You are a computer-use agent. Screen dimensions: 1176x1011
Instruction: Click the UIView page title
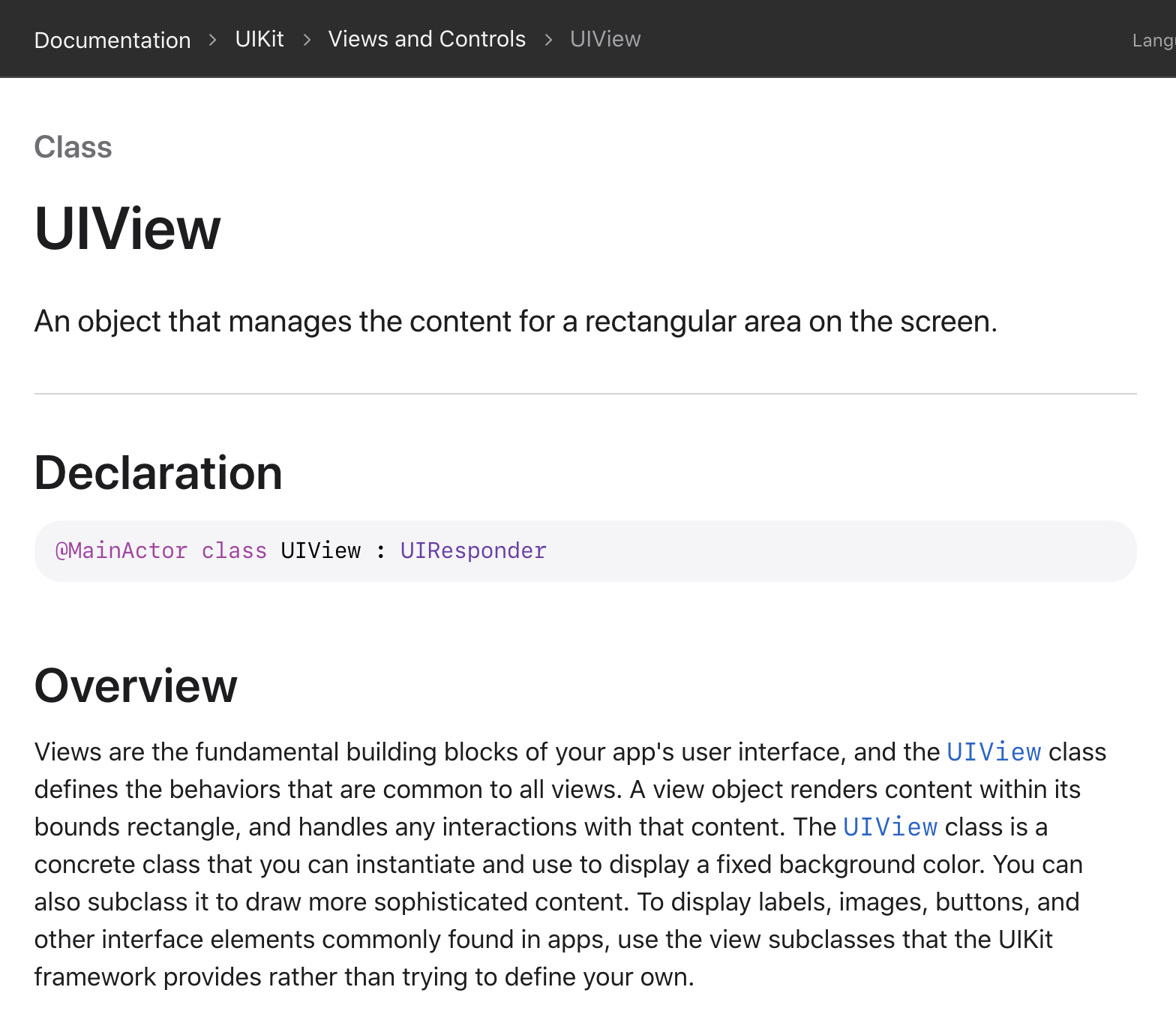point(127,229)
